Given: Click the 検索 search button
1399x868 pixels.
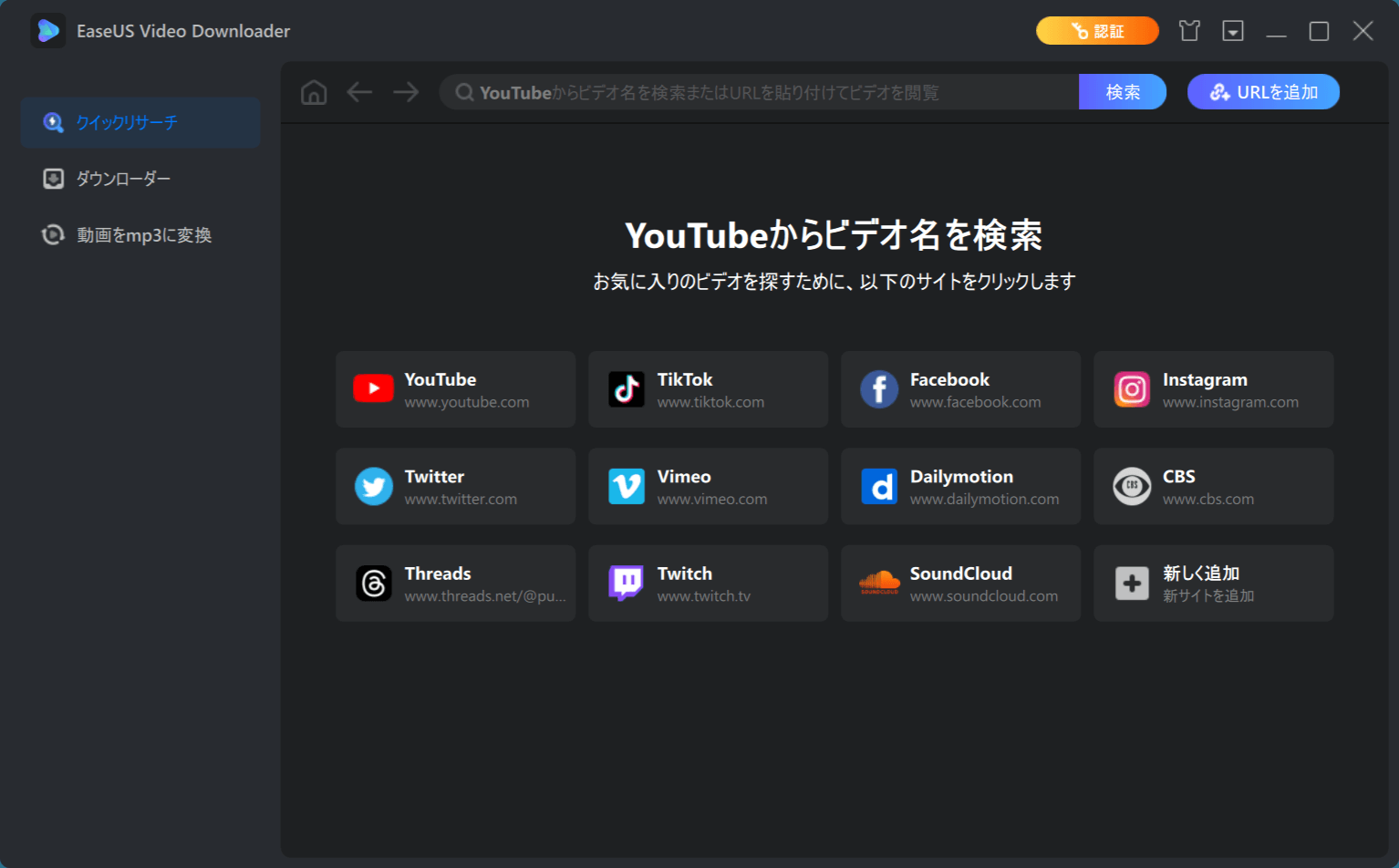Looking at the screenshot, I should pyautogui.click(x=1123, y=92).
